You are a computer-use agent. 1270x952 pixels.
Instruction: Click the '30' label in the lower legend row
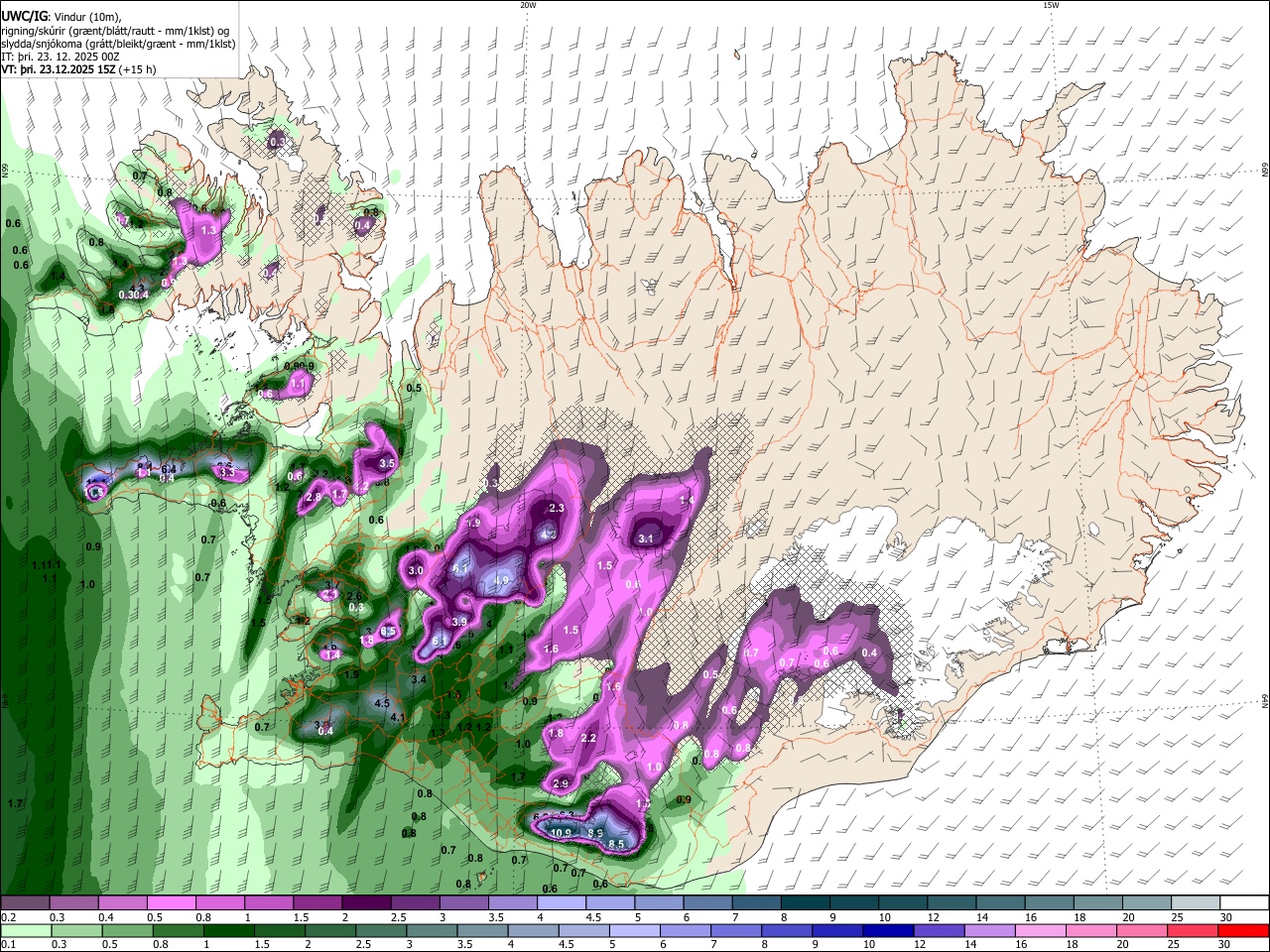click(1226, 944)
